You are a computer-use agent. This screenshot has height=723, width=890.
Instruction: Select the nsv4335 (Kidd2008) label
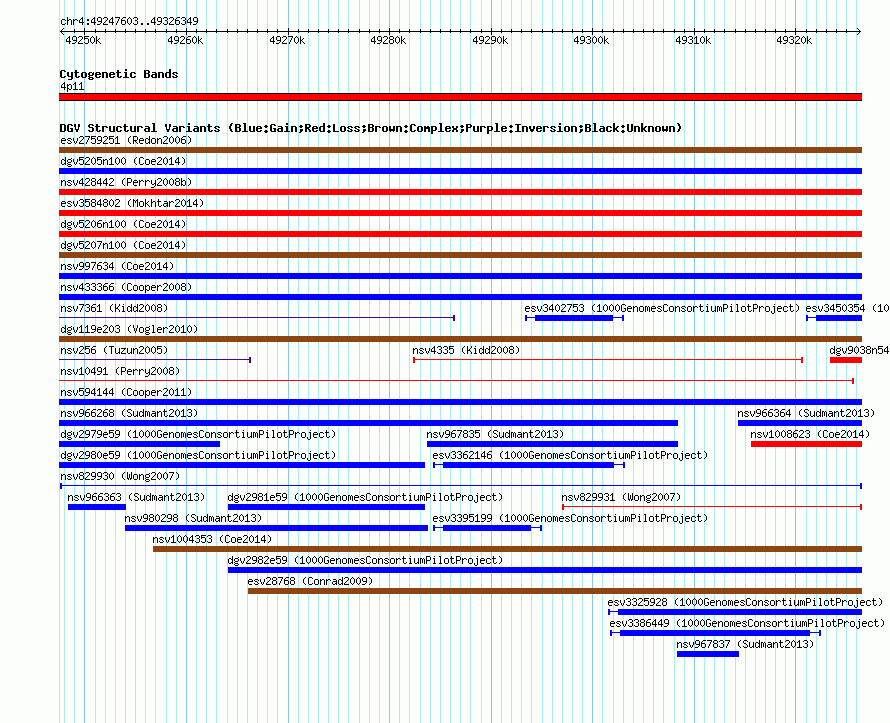[466, 350]
